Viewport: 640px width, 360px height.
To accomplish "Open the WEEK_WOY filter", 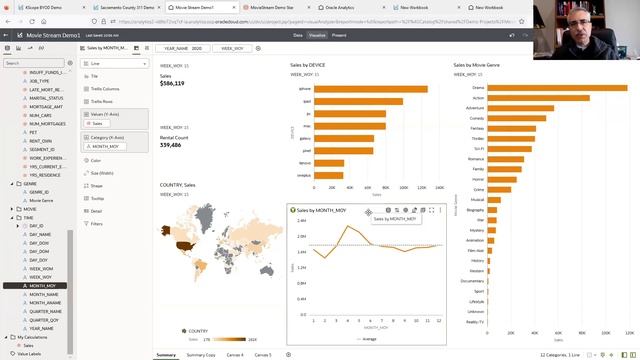I will (232, 48).
